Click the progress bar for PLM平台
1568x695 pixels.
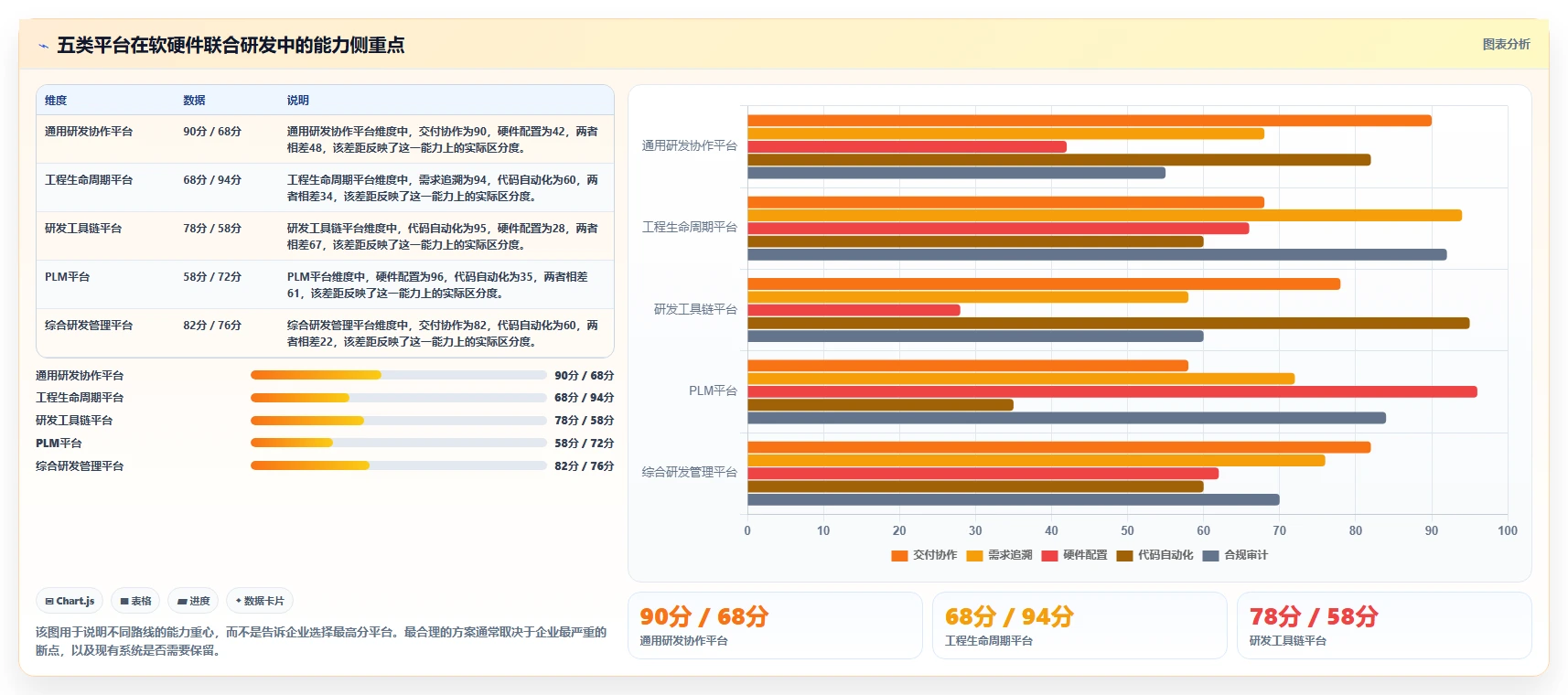[x=398, y=443]
